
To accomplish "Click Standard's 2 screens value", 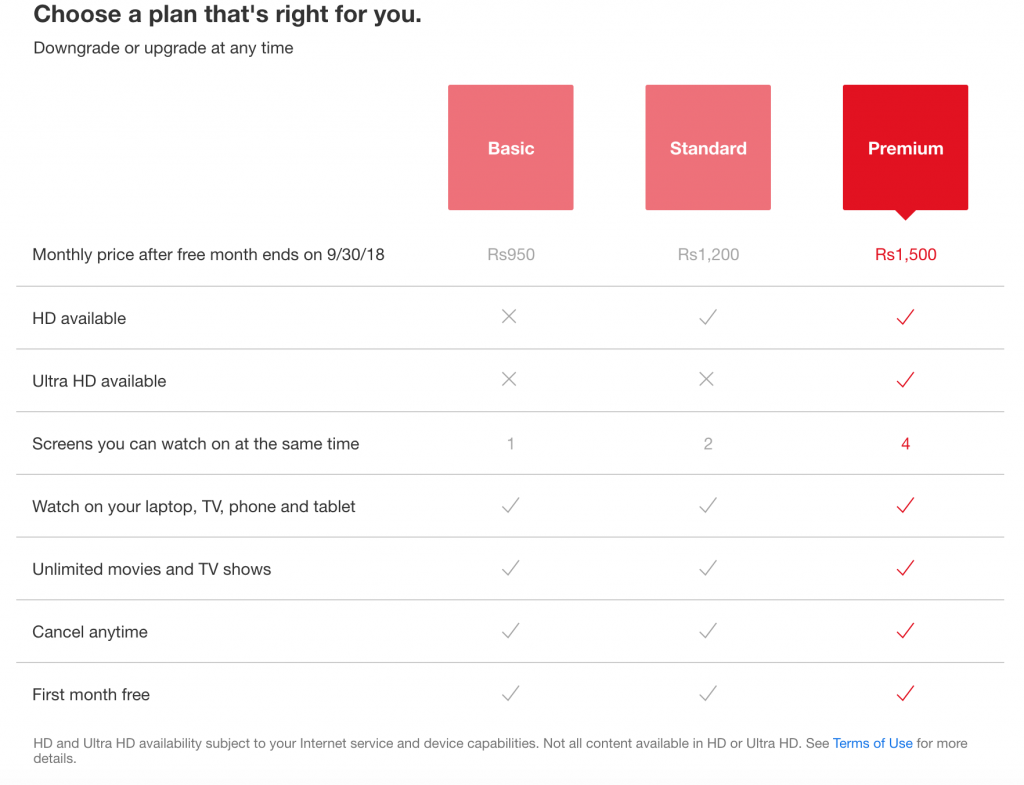I will [708, 443].
